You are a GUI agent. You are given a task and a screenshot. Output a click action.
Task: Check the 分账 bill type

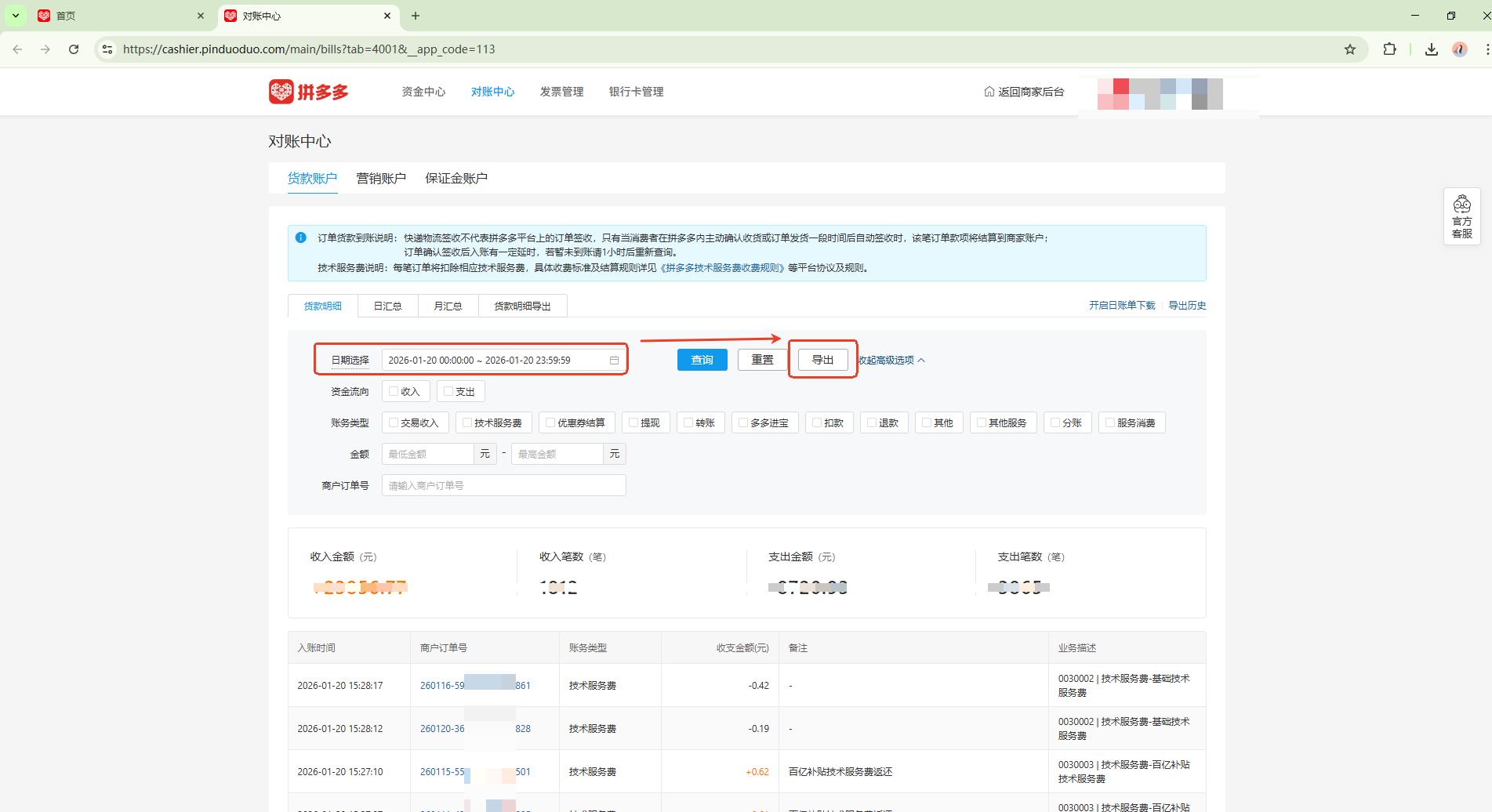[1055, 422]
